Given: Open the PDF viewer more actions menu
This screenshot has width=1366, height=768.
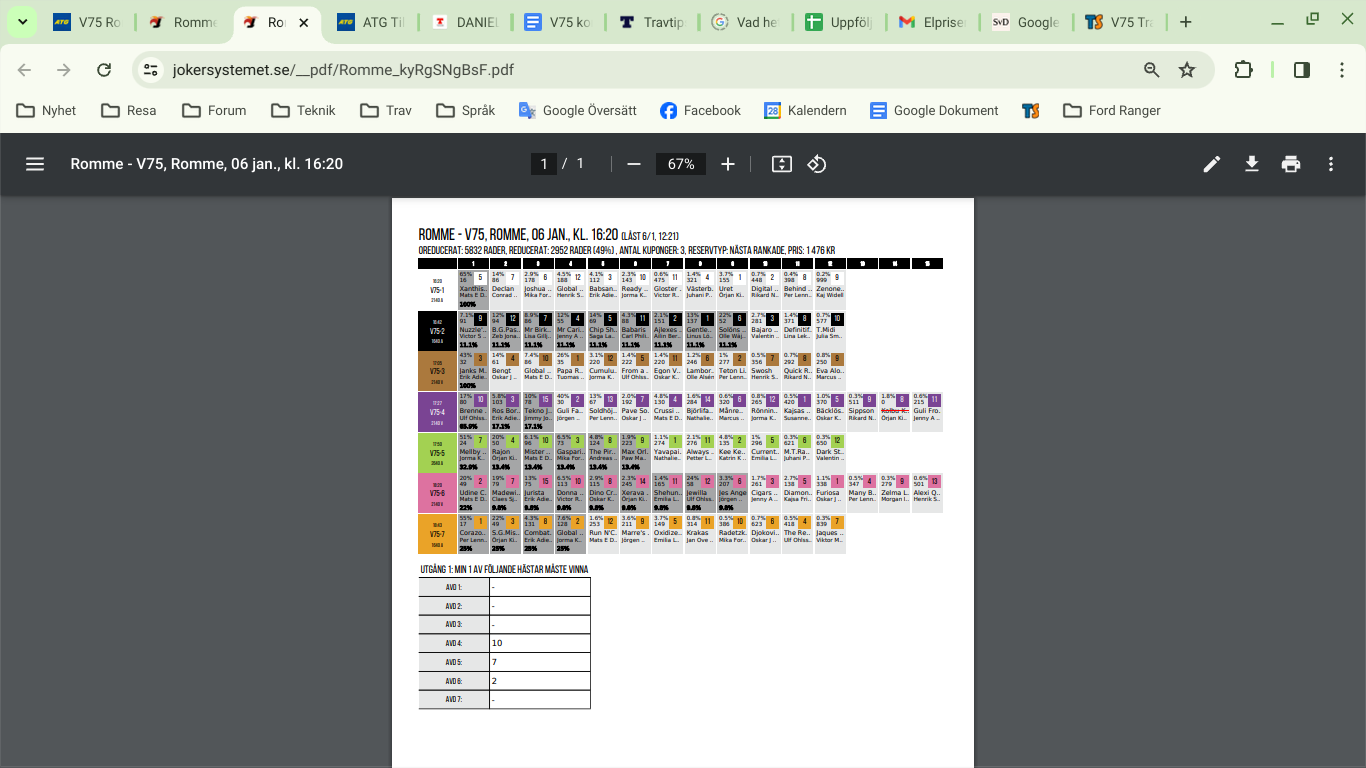Looking at the screenshot, I should tap(1331, 164).
